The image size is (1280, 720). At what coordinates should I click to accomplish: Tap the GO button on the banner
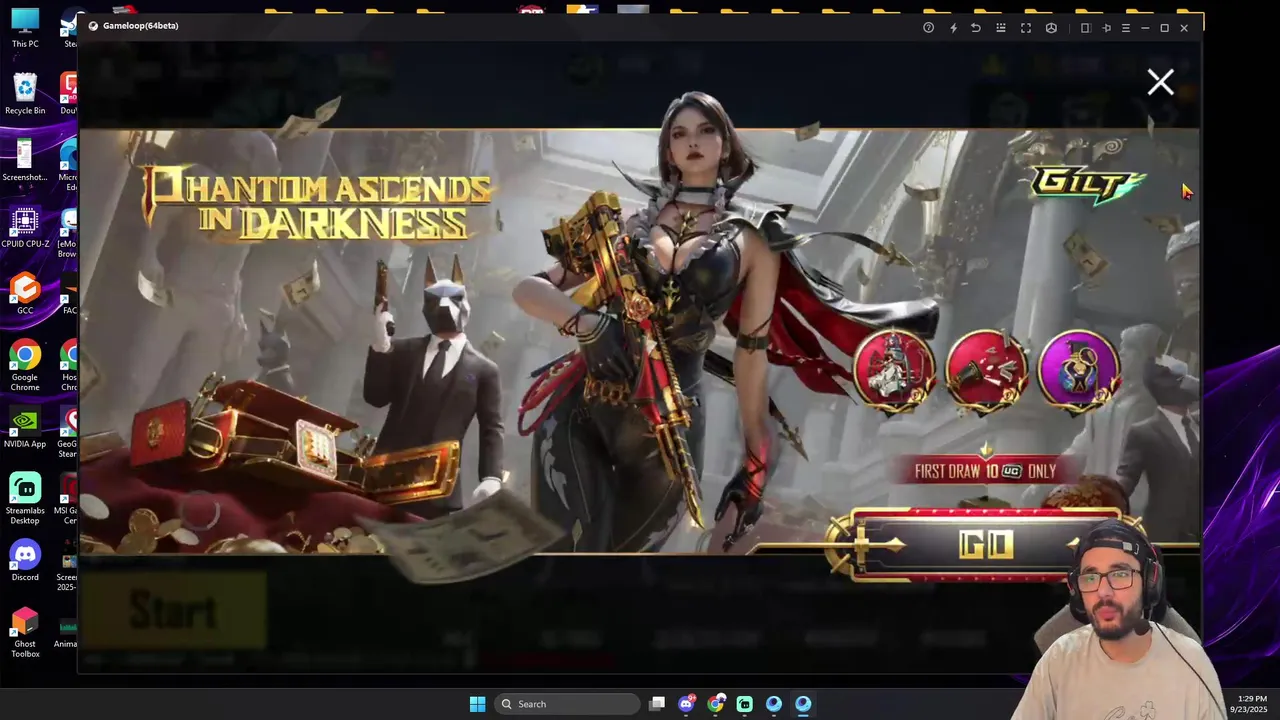(985, 545)
